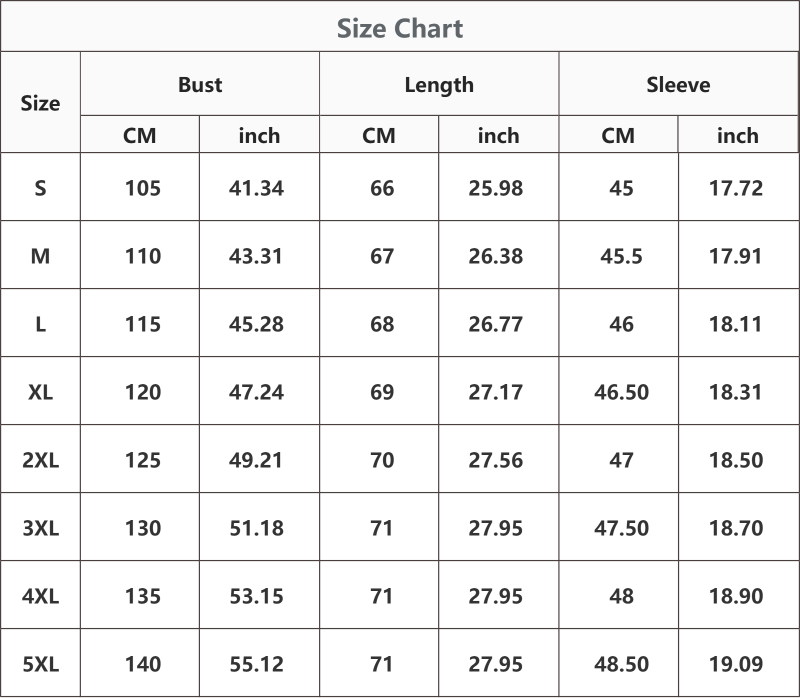
Task: Select the Length column header
Action: coord(439,85)
